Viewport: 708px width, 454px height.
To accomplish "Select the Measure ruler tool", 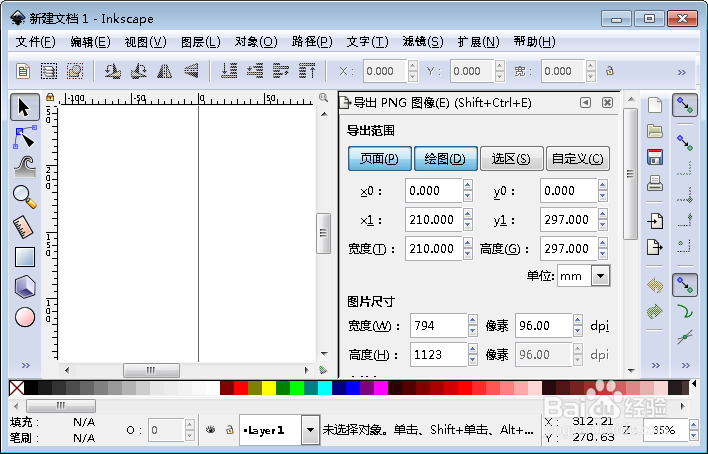I will pos(23,227).
